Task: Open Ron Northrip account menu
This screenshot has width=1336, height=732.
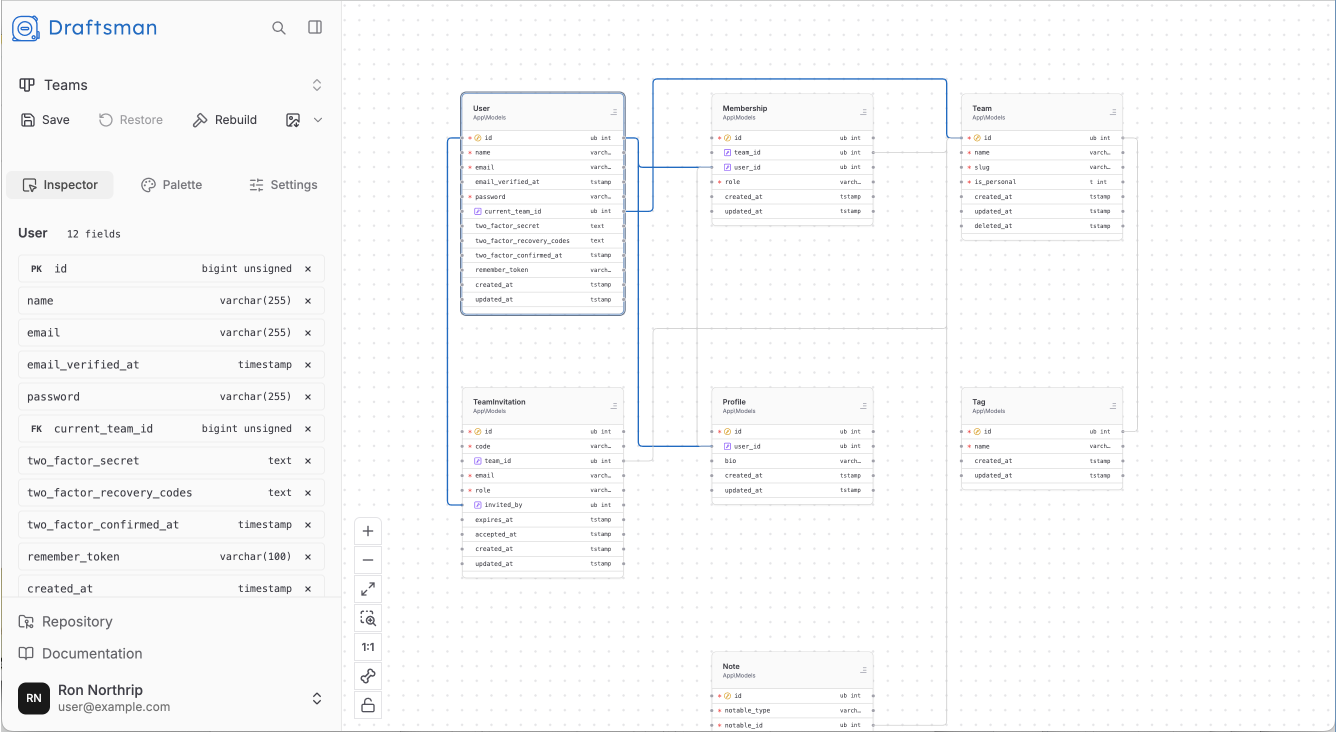Action: click(171, 698)
